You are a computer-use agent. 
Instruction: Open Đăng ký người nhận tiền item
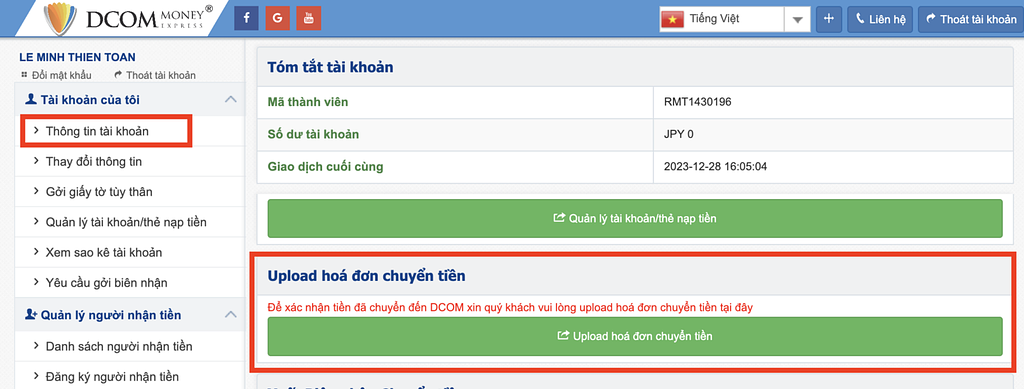[x=129, y=377]
